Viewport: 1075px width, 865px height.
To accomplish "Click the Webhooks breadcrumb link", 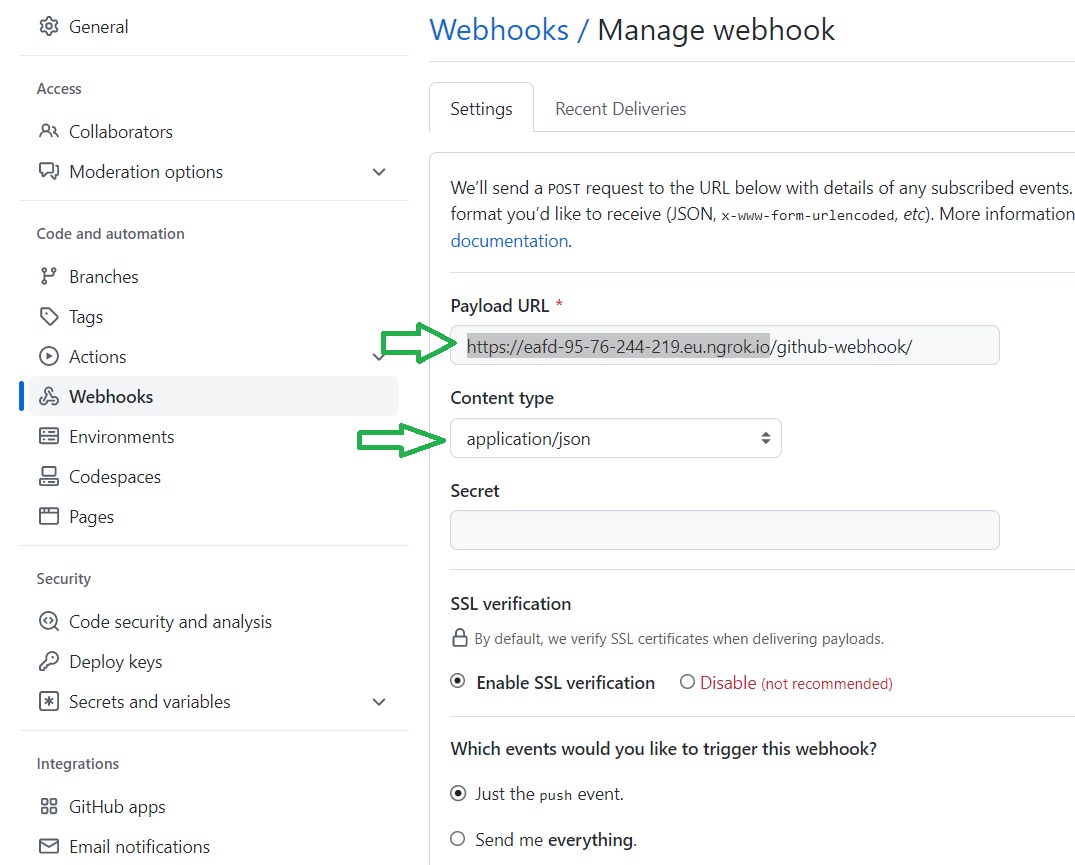I will point(498,30).
